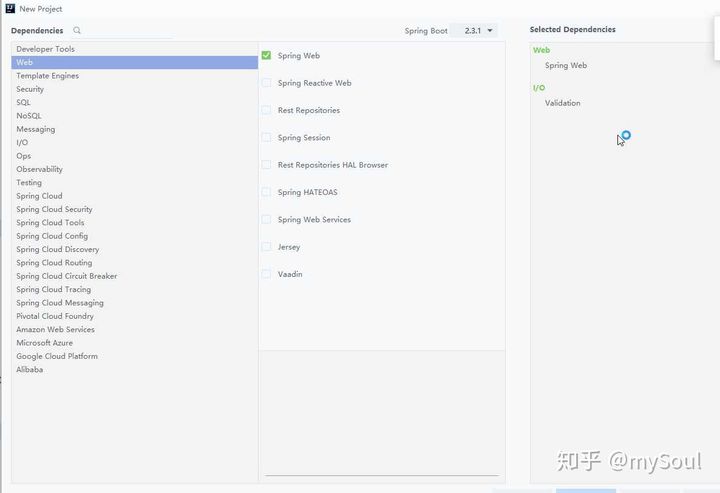Viewport: 720px width, 493px height.
Task: Select Validation under Selected Dependencies
Action: 562,103
